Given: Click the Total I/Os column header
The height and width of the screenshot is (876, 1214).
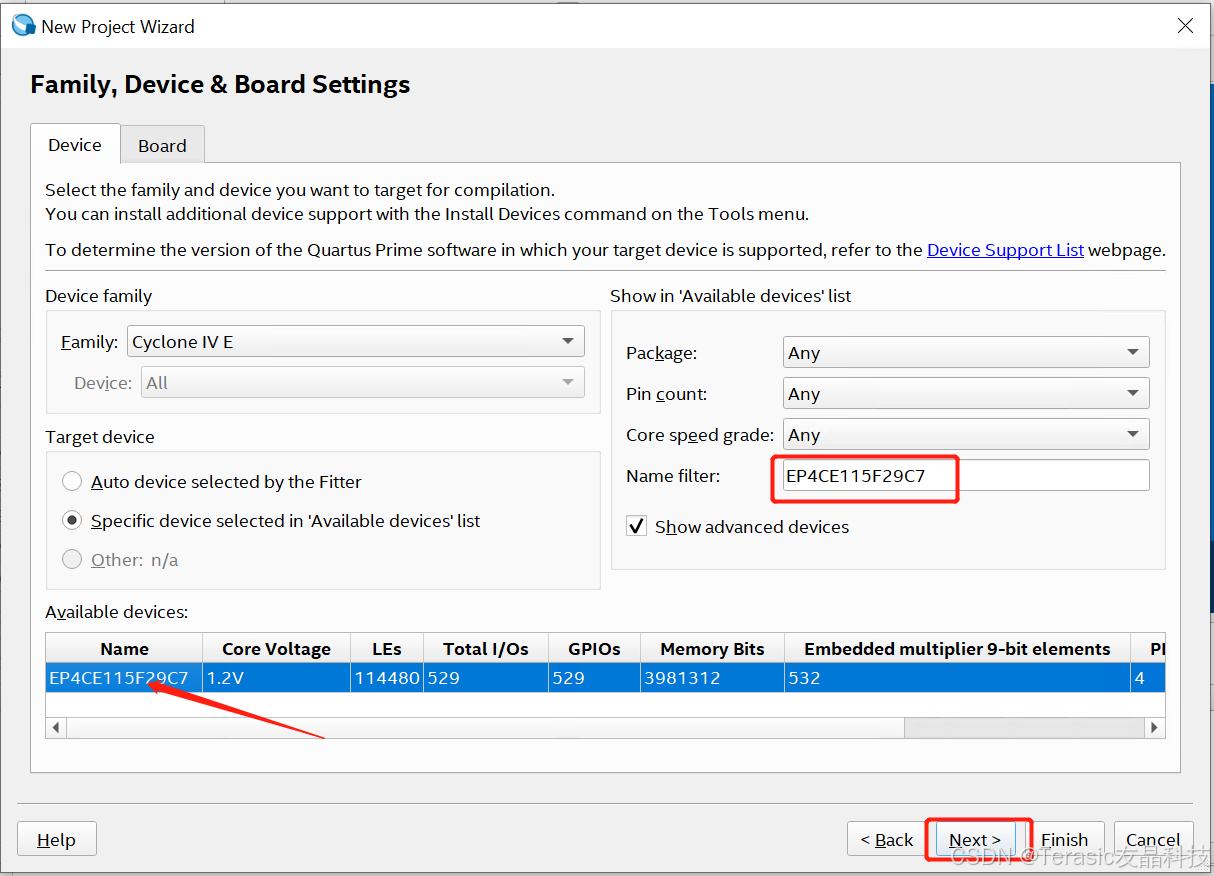Looking at the screenshot, I should (486, 648).
